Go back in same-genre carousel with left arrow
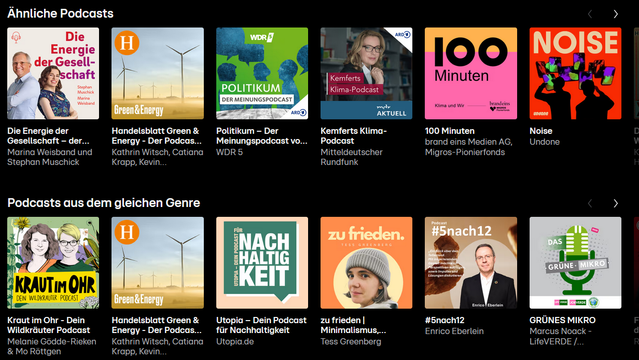Image resolution: width=639 pixels, height=360 pixels. (590, 203)
